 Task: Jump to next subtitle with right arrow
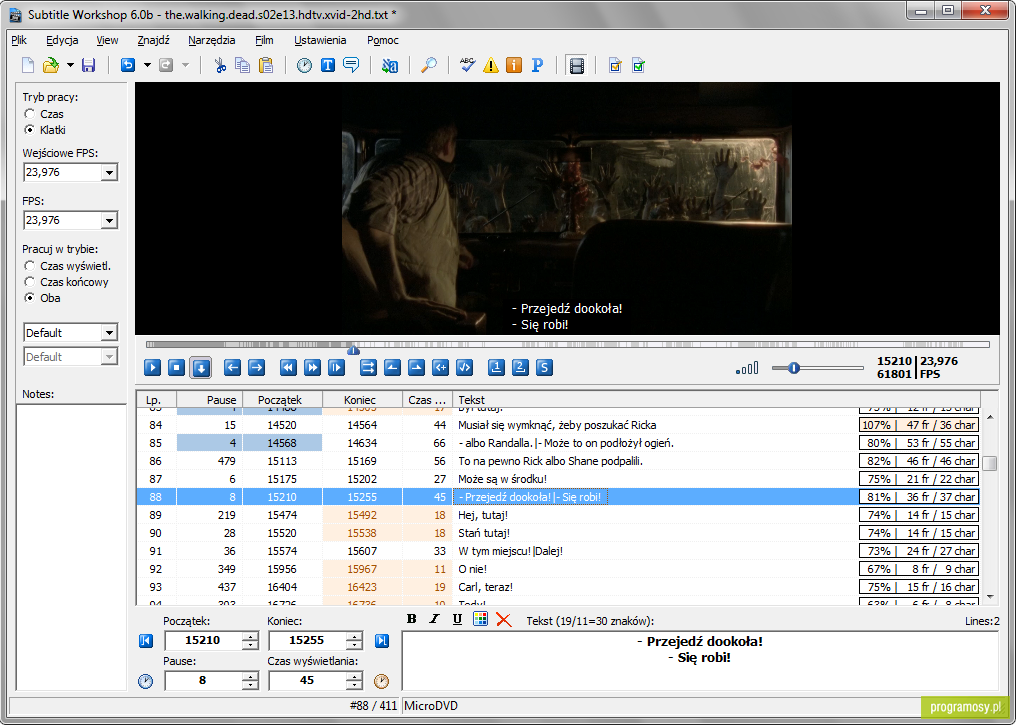point(257,368)
